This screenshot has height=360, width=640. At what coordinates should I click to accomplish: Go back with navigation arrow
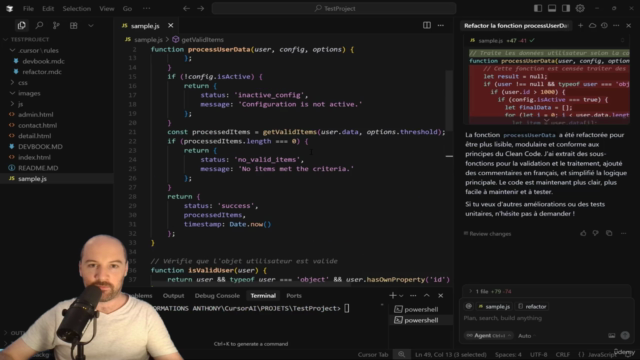[186, 9]
